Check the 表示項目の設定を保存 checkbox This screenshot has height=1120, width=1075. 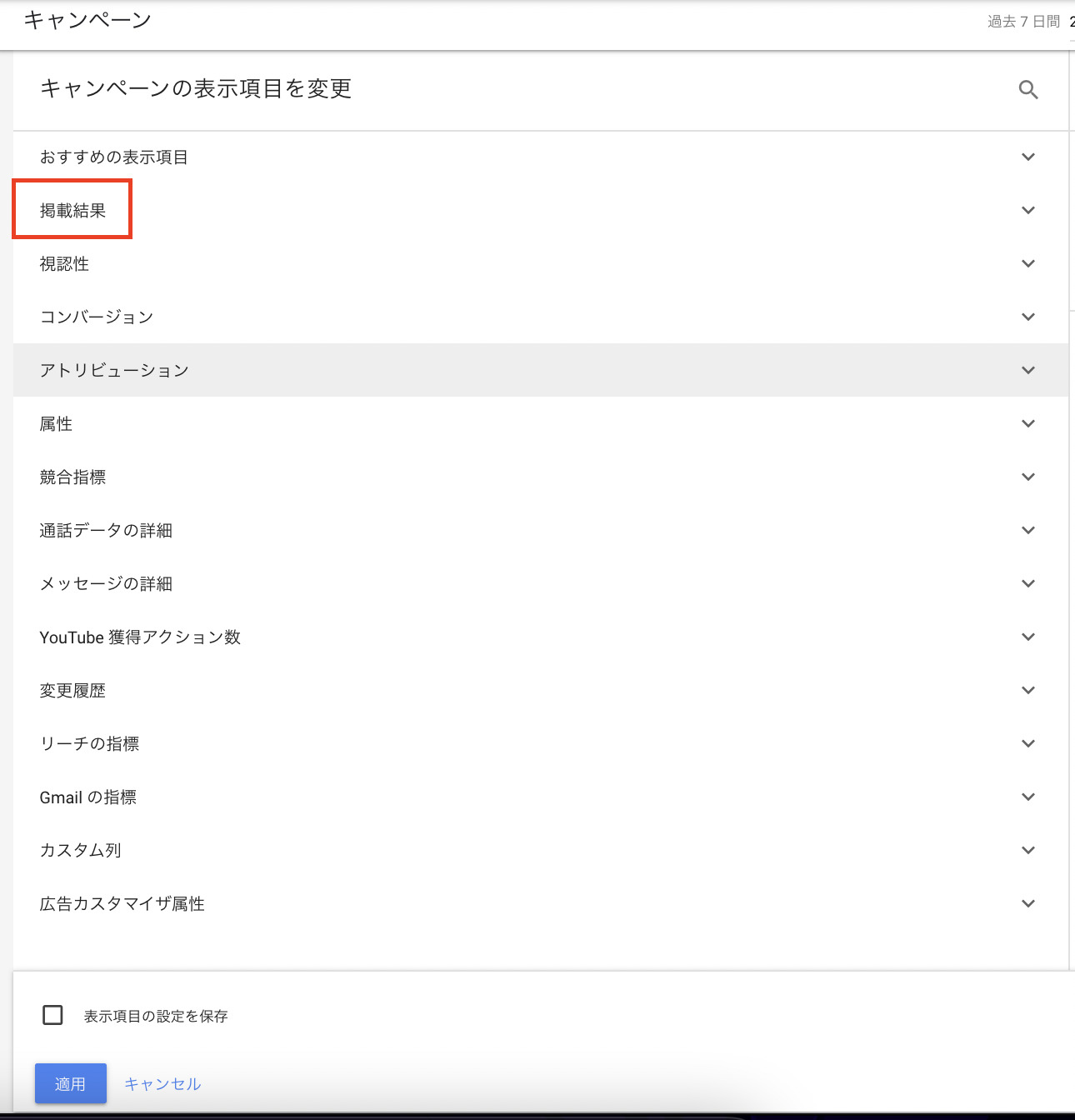point(52,1015)
